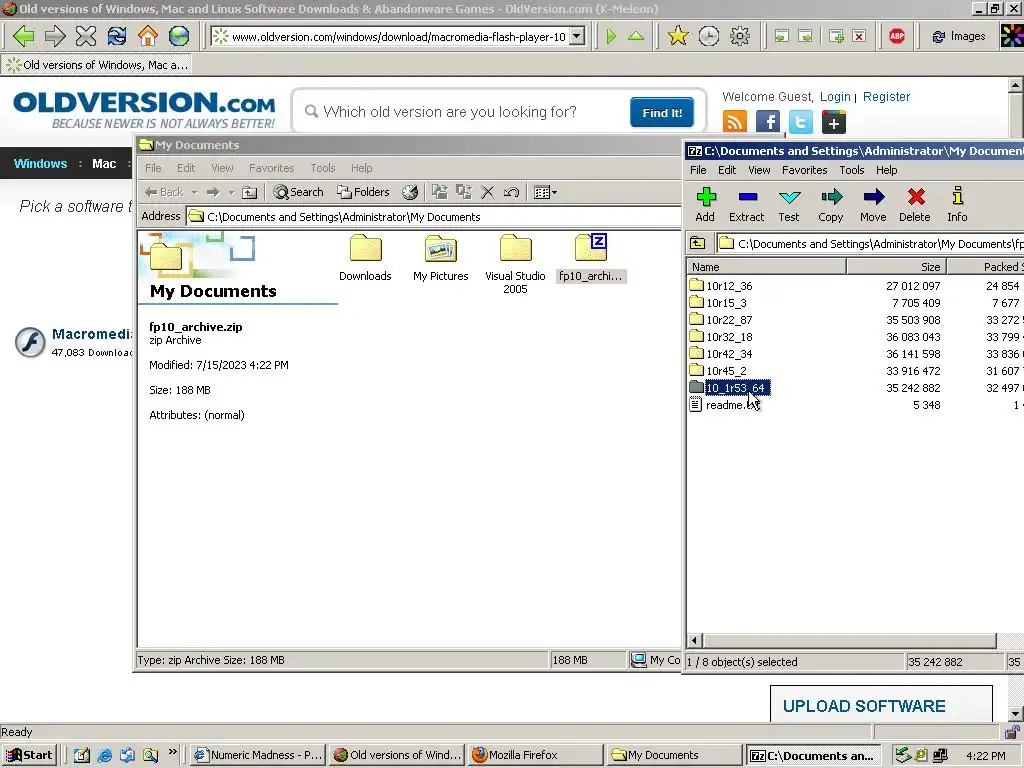
Task: Go to browser Home page
Action: click(x=148, y=36)
